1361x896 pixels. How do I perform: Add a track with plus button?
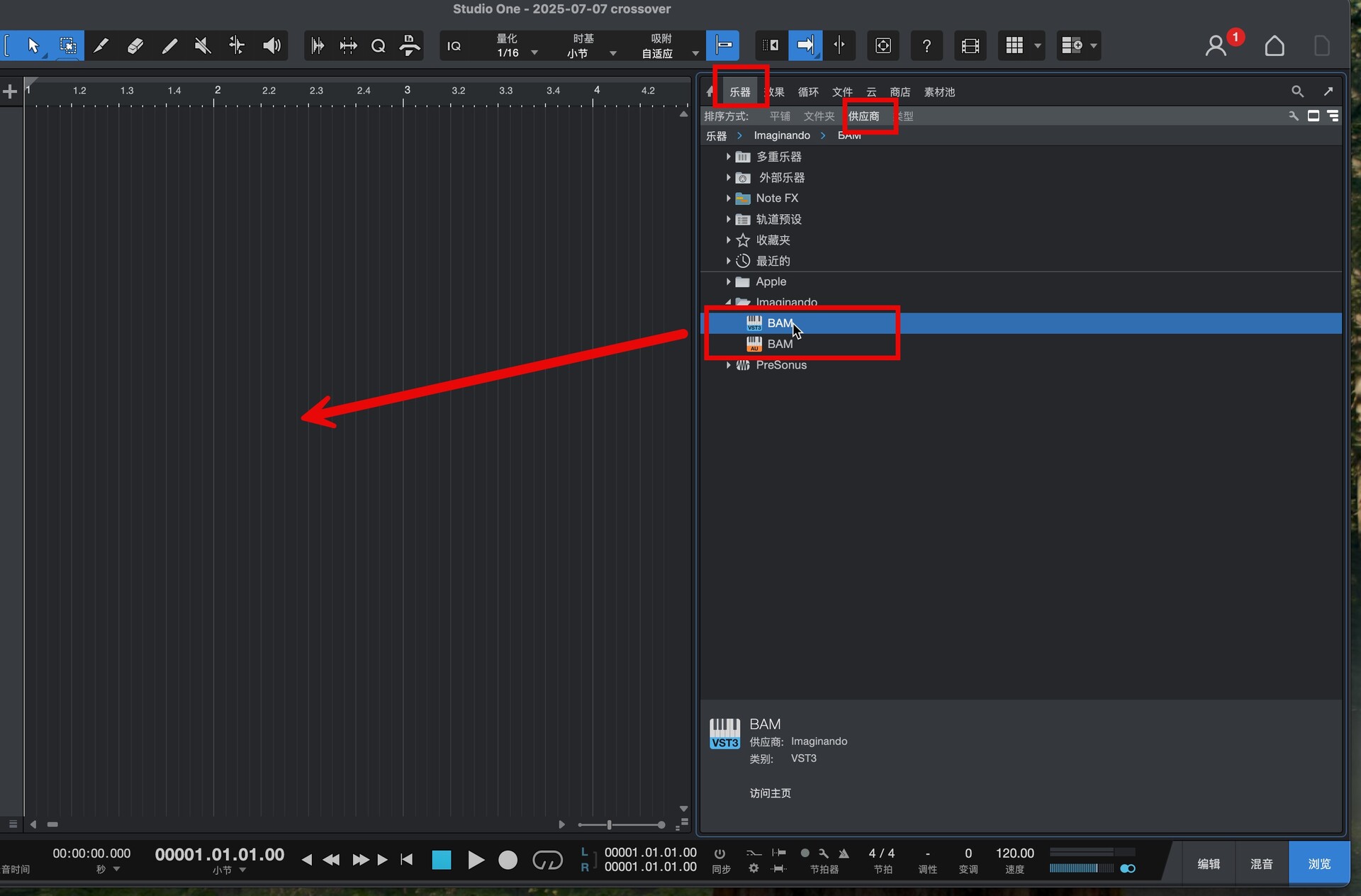pyautogui.click(x=10, y=91)
